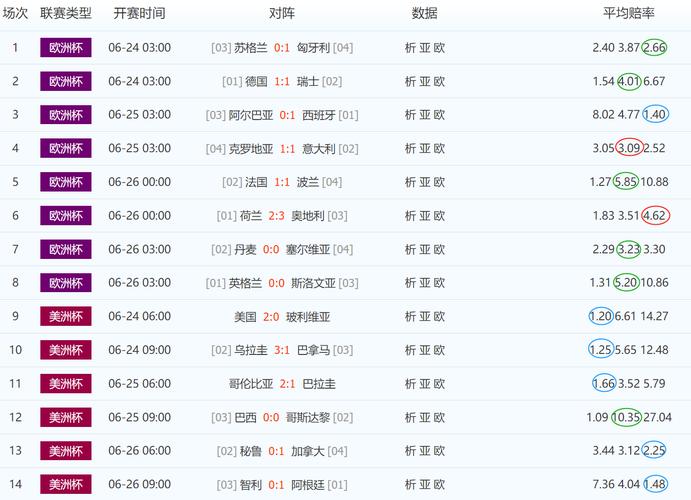Open 欧 link for 美国 vs 玻利维亚
This screenshot has height=500, width=691.
tap(439, 317)
